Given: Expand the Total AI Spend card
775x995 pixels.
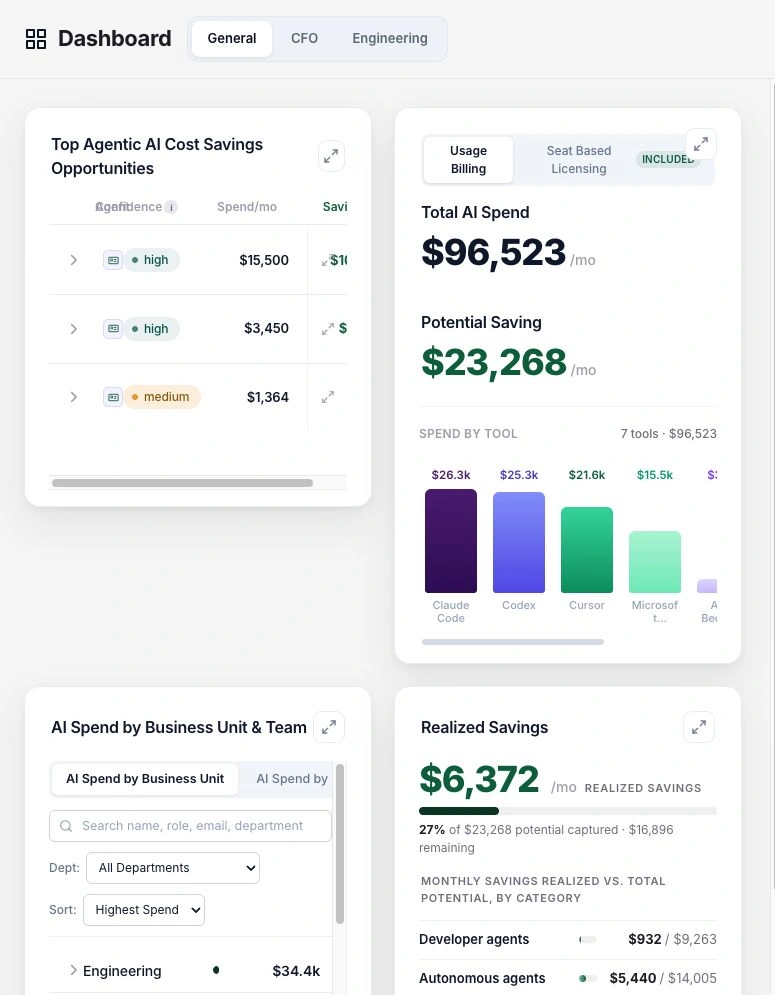Looking at the screenshot, I should (701, 145).
